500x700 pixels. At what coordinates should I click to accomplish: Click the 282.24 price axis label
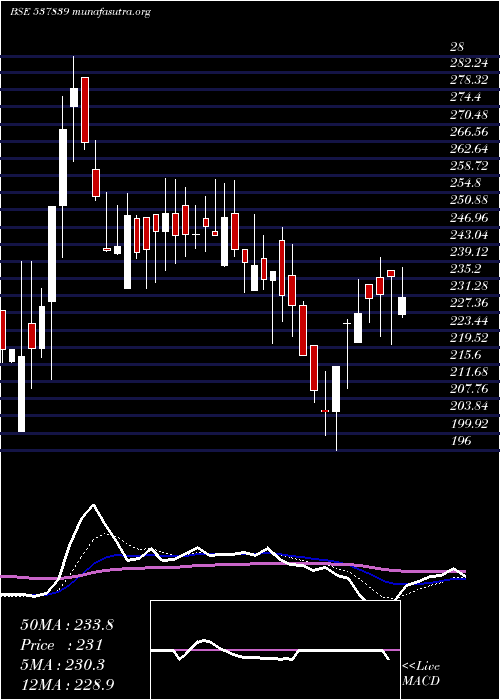(467, 62)
